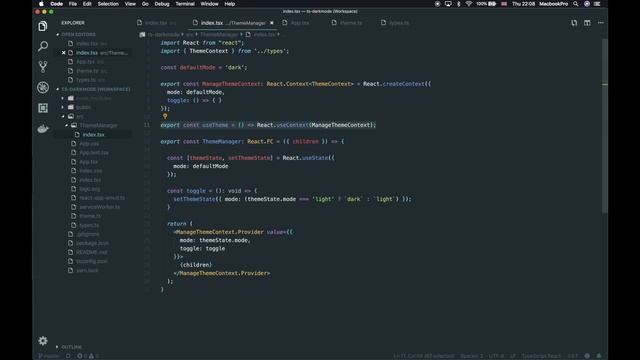Click the editor vertical scrollbar thumb
This screenshot has width=640, height=360.
pyautogui.click(x=604, y=126)
